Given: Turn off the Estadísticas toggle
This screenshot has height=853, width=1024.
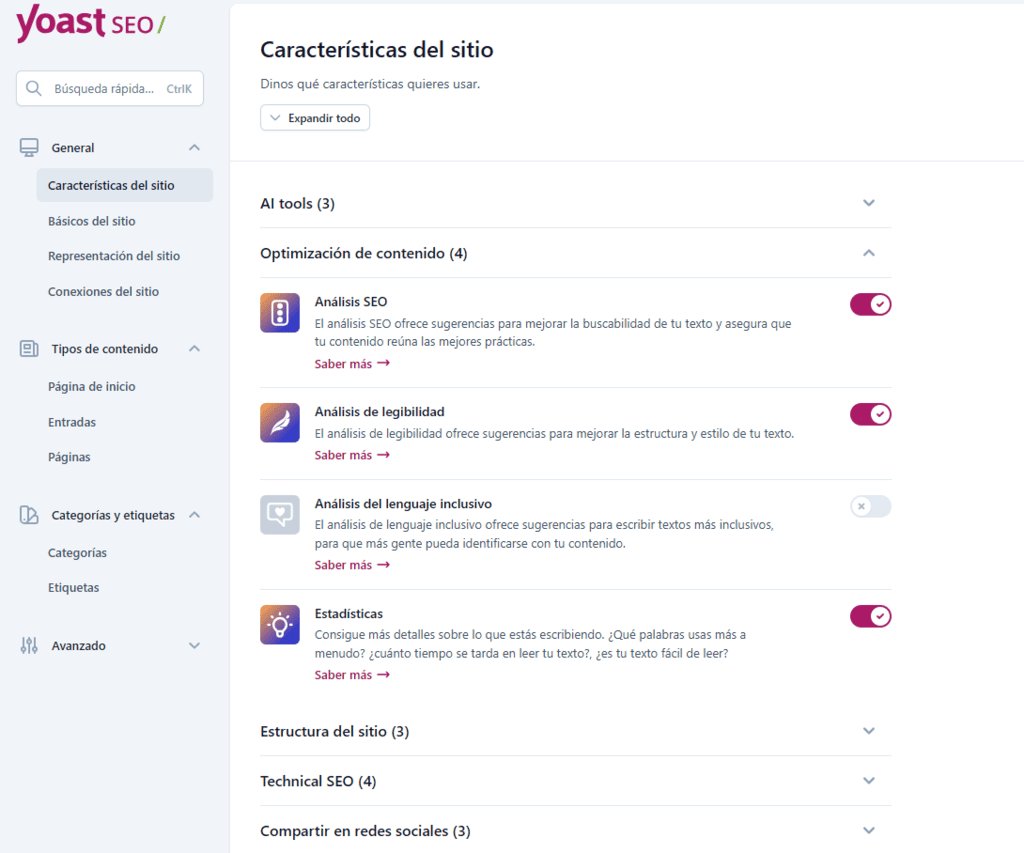Looking at the screenshot, I should coord(870,616).
